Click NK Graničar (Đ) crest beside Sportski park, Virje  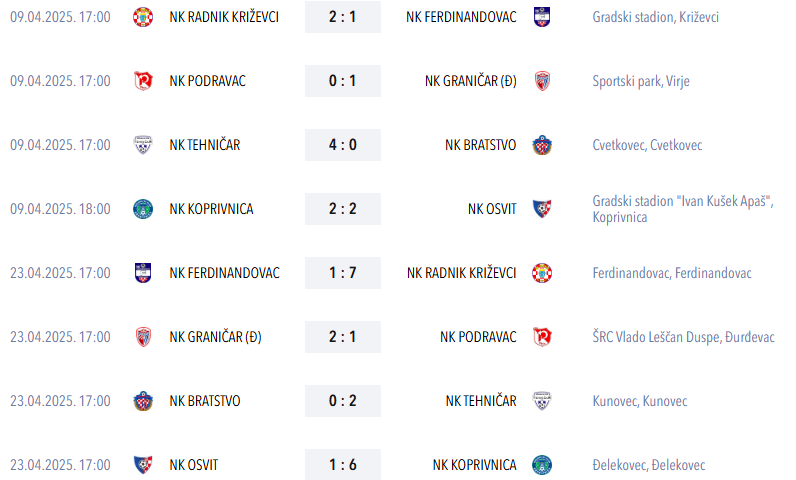click(x=542, y=81)
